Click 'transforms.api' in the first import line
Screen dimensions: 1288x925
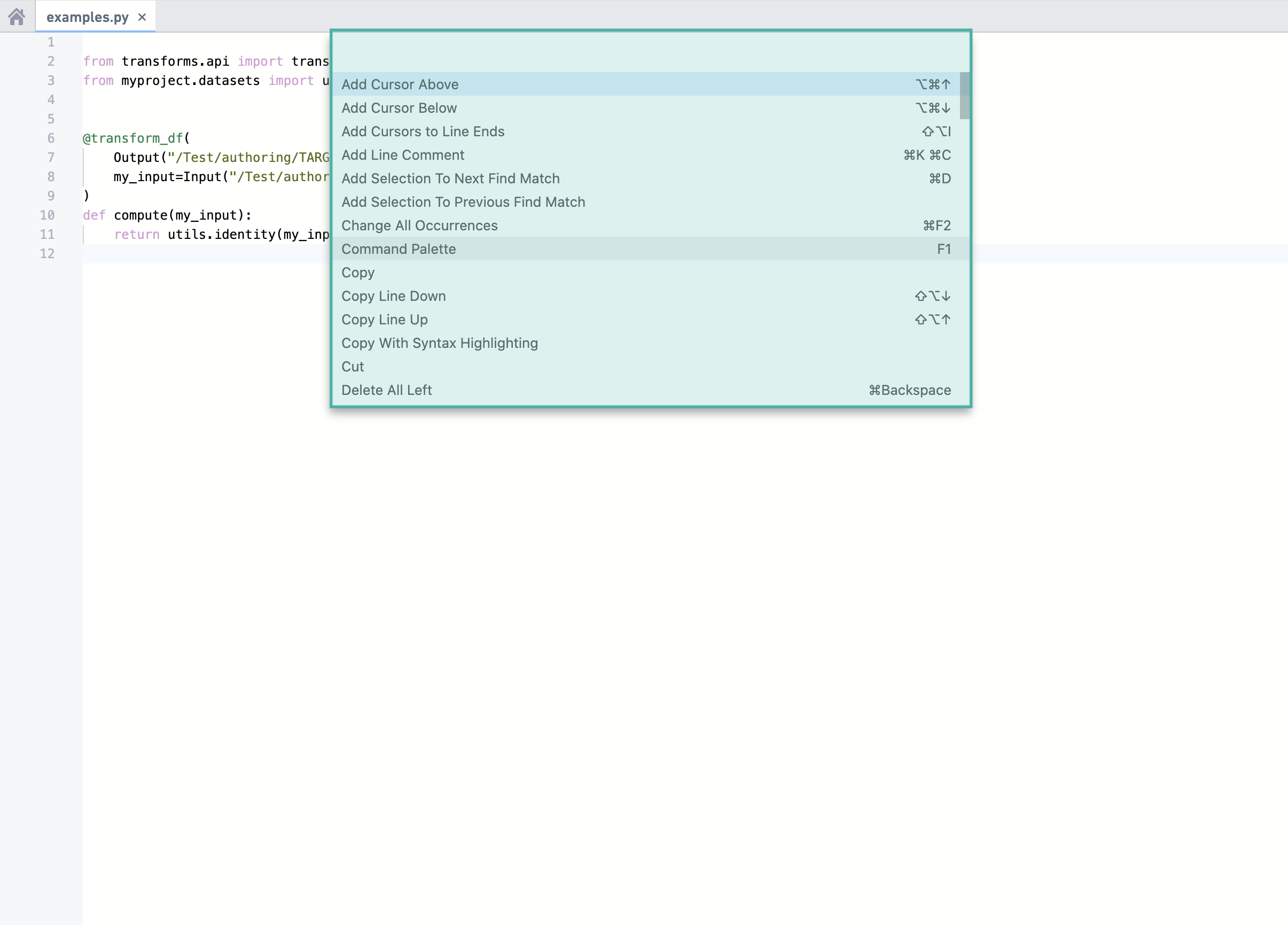click(175, 61)
